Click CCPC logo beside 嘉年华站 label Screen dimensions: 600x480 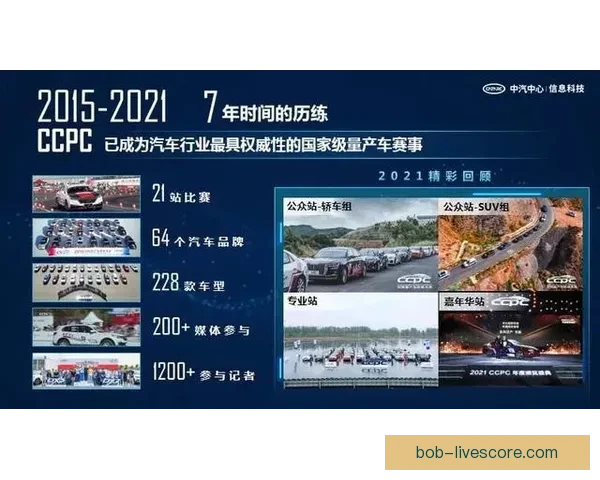pyautogui.click(x=510, y=301)
